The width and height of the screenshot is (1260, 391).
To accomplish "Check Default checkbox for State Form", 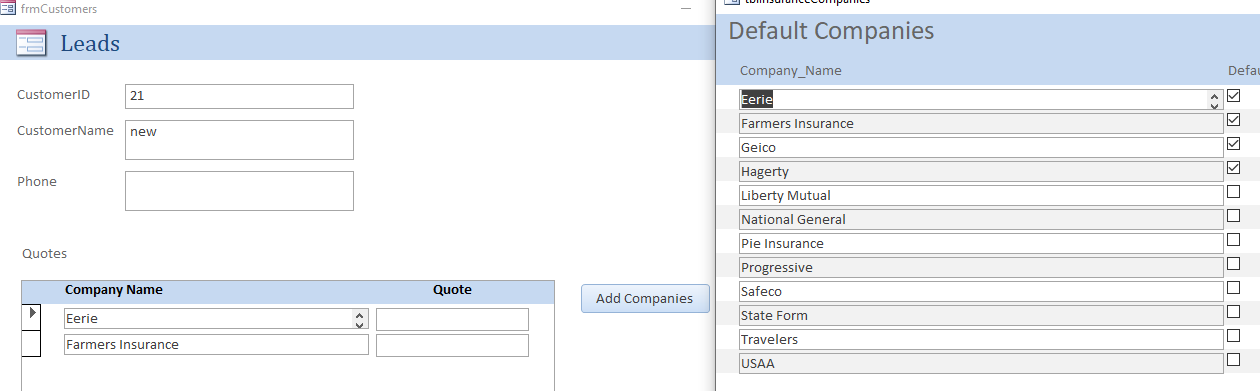I will 1233,312.
